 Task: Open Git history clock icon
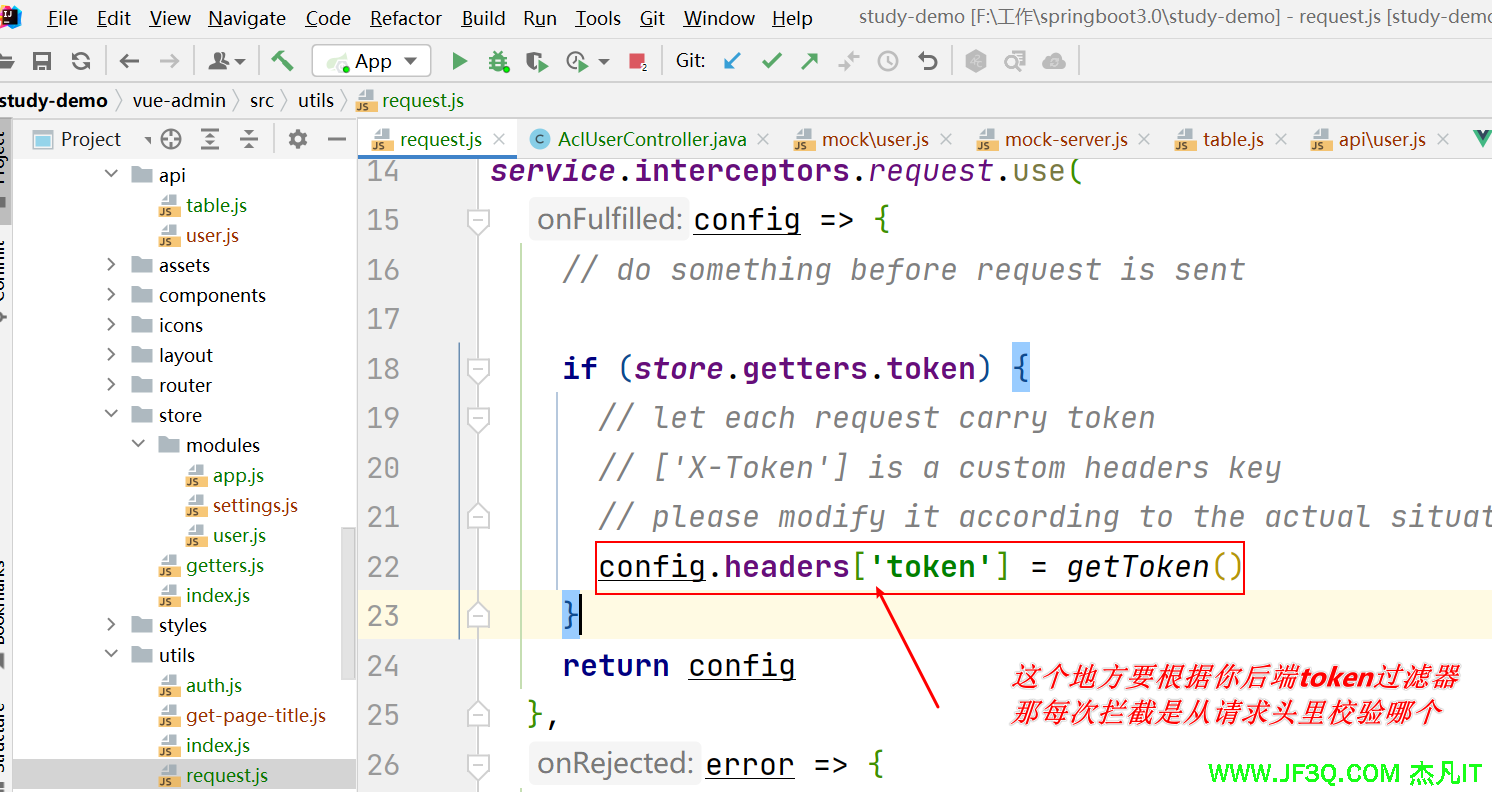pos(887,62)
